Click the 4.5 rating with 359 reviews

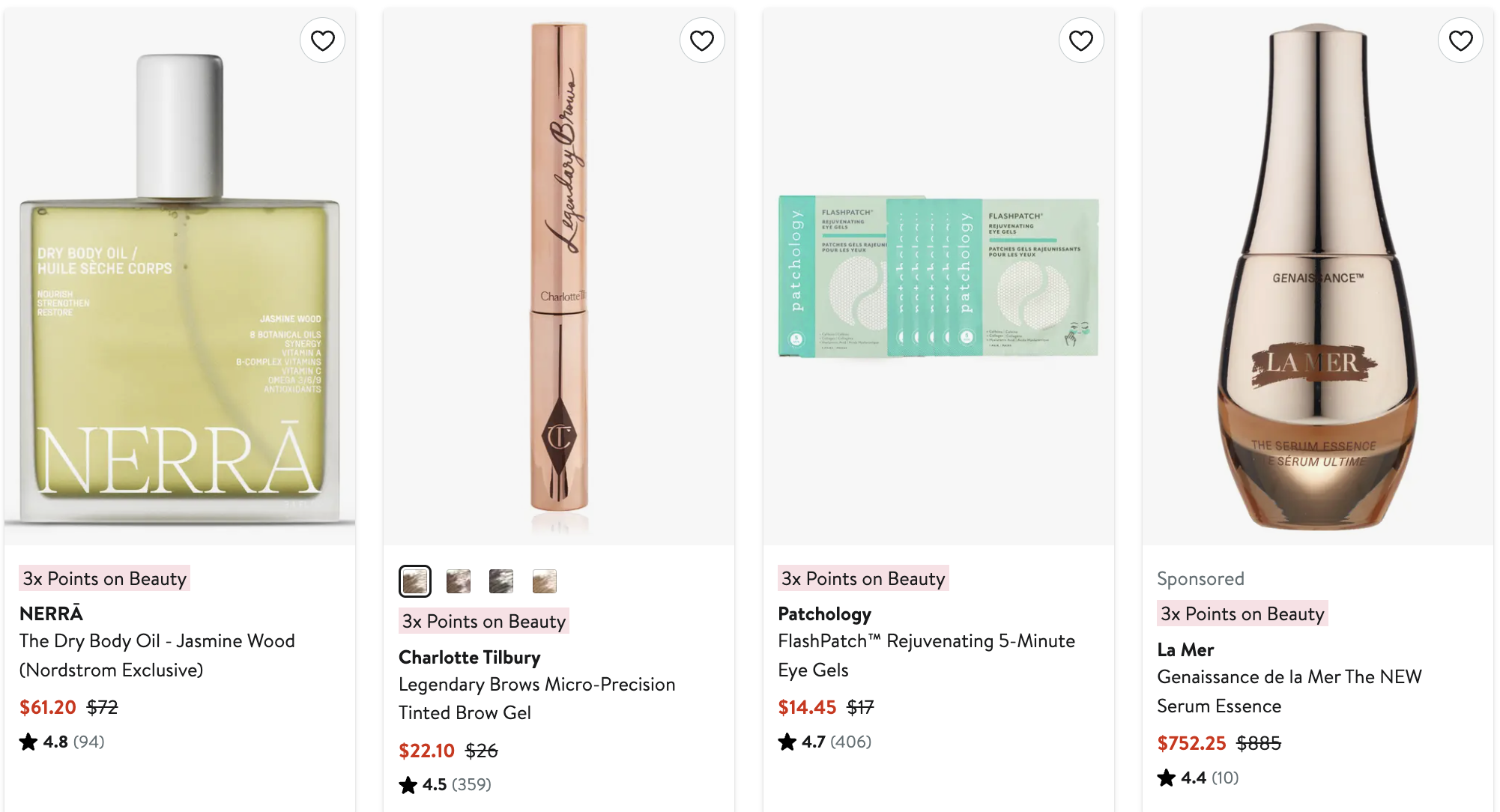[446, 784]
